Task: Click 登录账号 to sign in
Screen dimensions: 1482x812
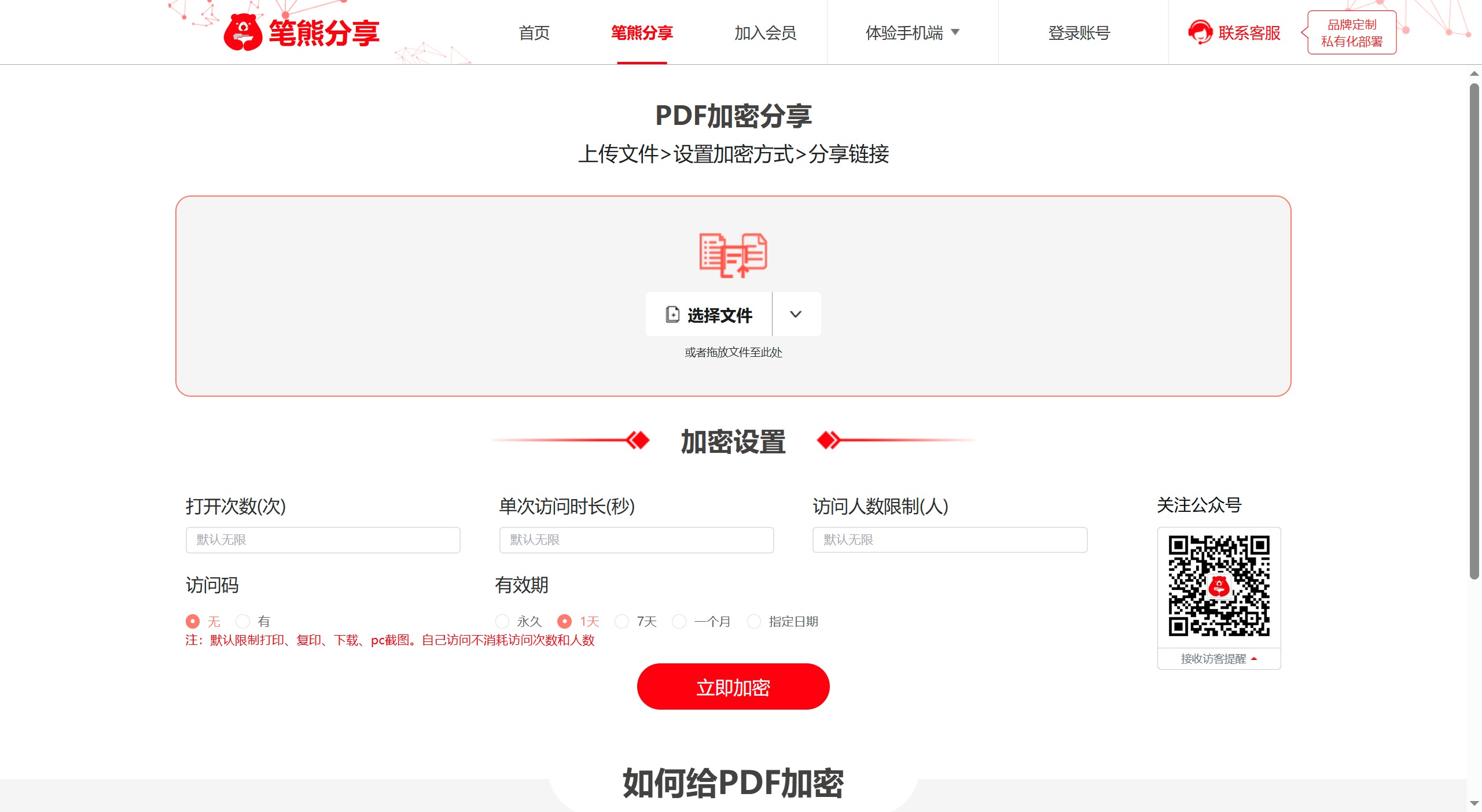Action: point(1078,33)
